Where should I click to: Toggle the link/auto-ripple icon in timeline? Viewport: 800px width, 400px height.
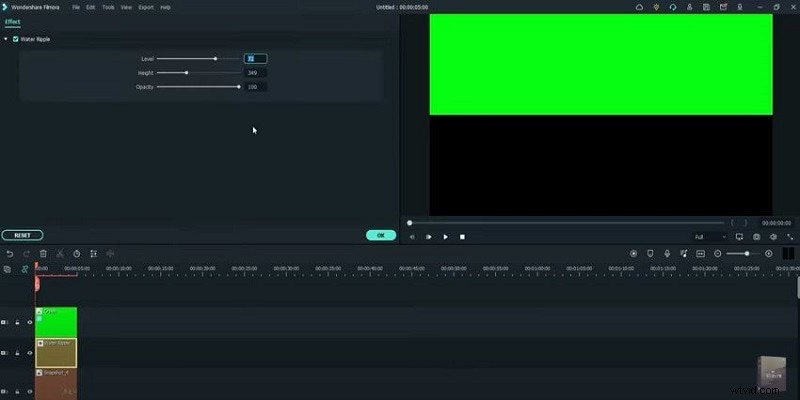coord(25,269)
